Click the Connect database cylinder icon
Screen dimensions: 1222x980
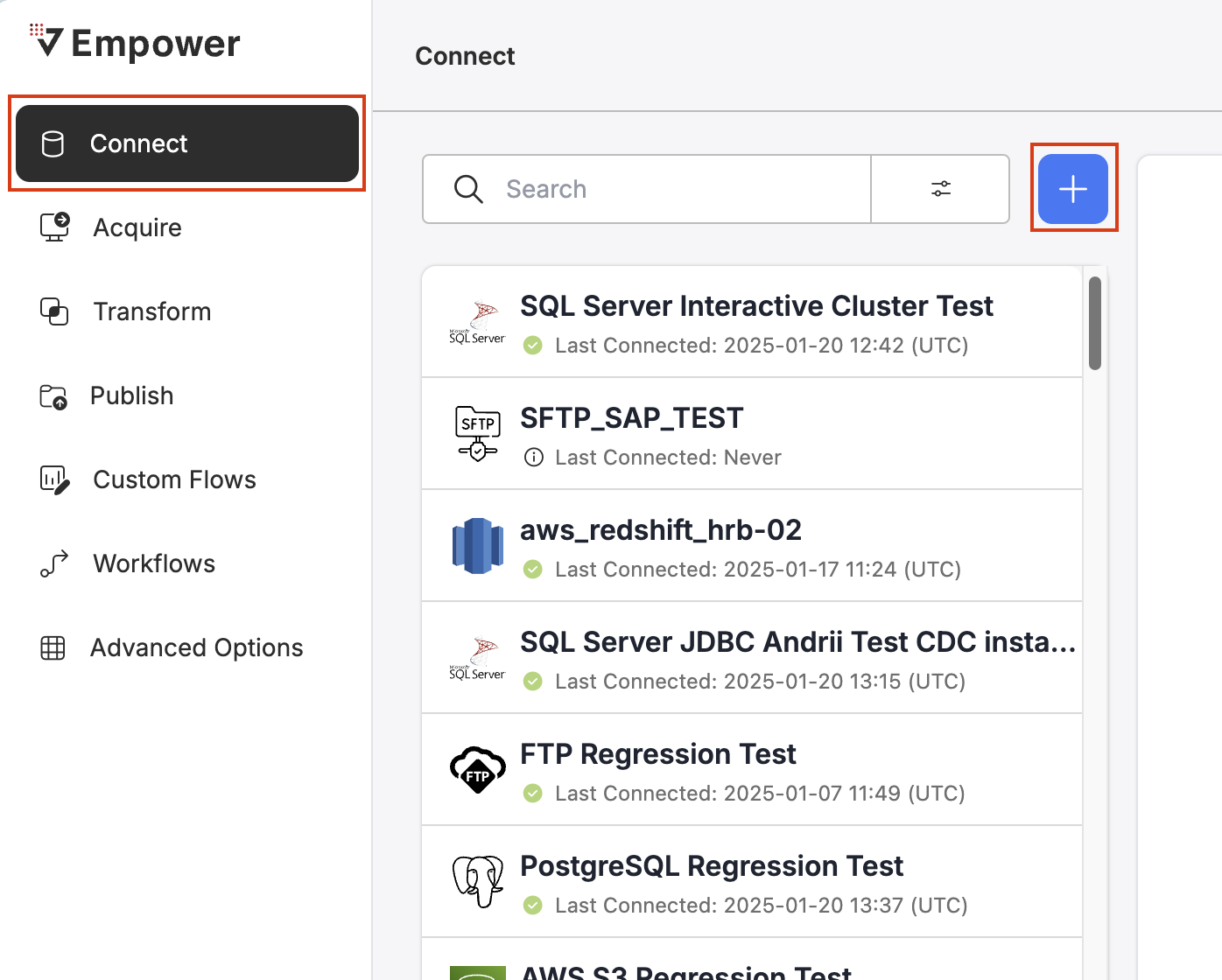click(x=53, y=143)
